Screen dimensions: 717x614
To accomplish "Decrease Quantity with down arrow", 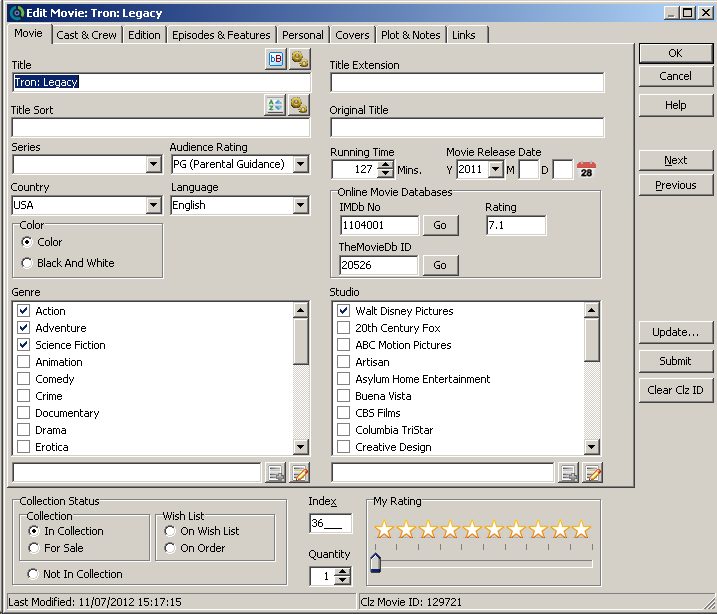I will pyautogui.click(x=343, y=580).
